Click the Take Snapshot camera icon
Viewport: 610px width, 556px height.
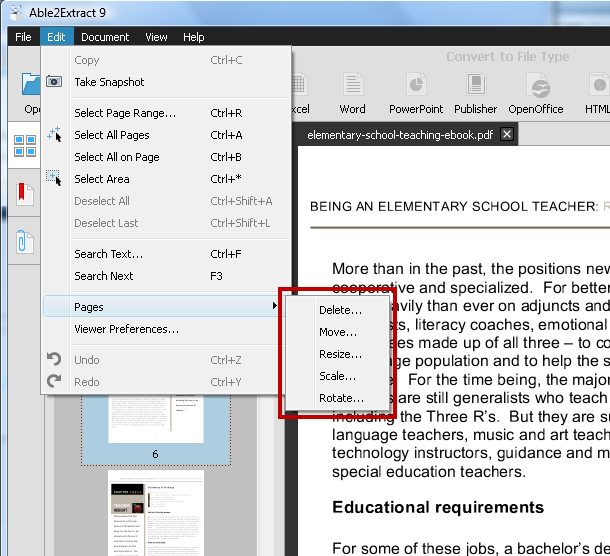pos(54,81)
